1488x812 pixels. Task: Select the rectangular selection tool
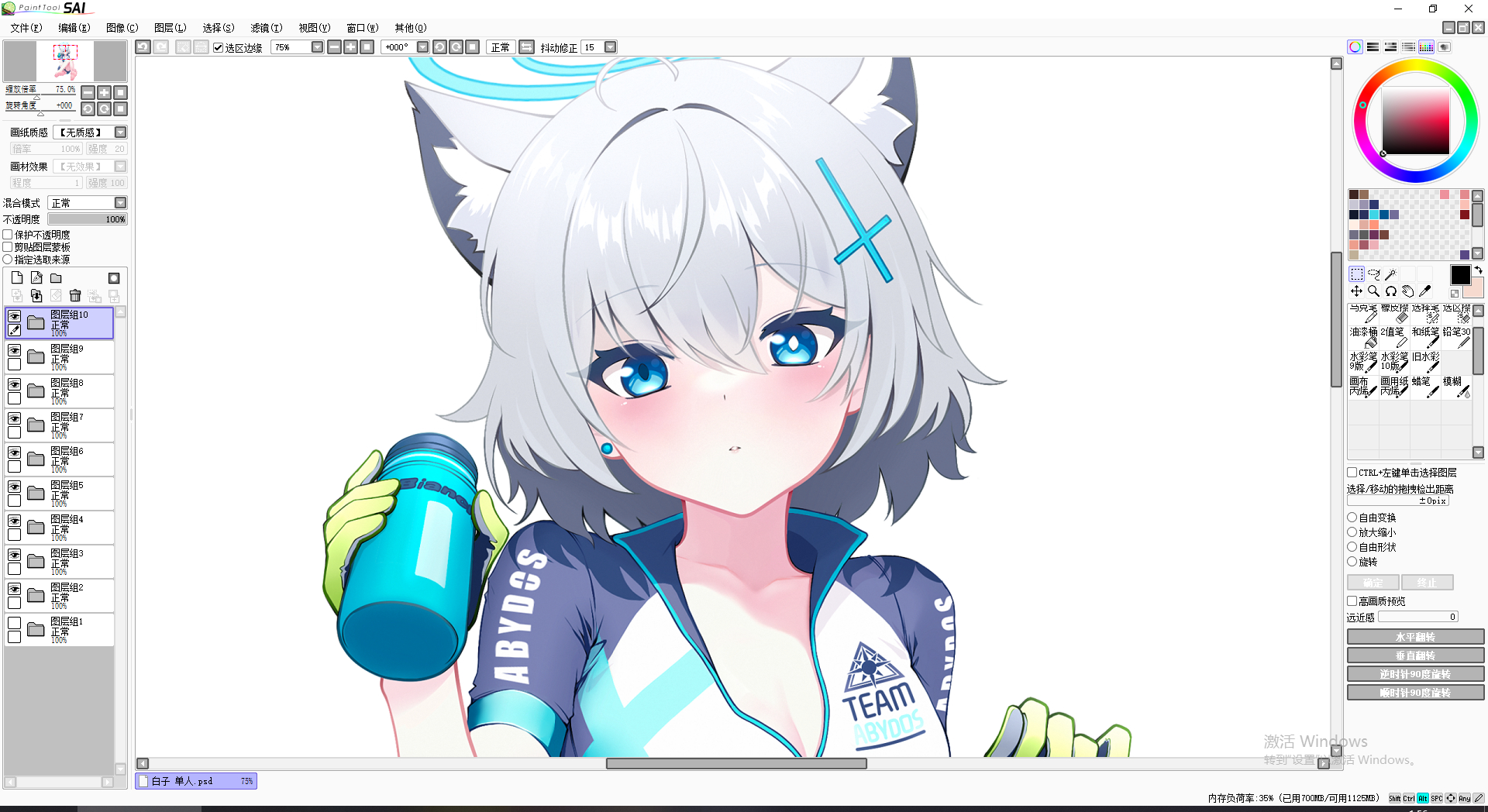tap(1356, 274)
